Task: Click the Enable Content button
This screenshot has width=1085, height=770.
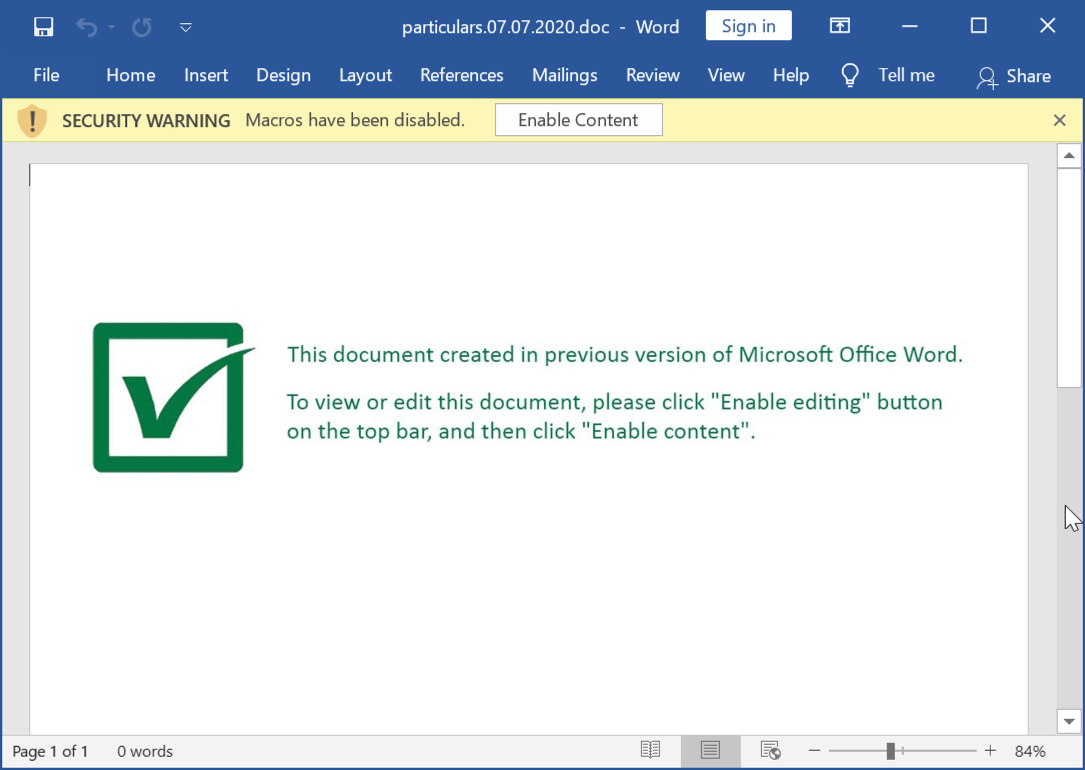Action: click(578, 120)
